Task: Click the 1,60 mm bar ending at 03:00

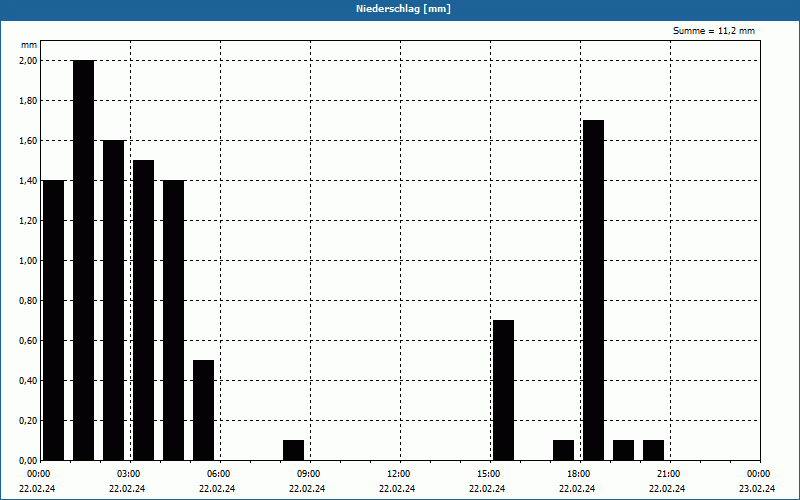Action: [113, 300]
